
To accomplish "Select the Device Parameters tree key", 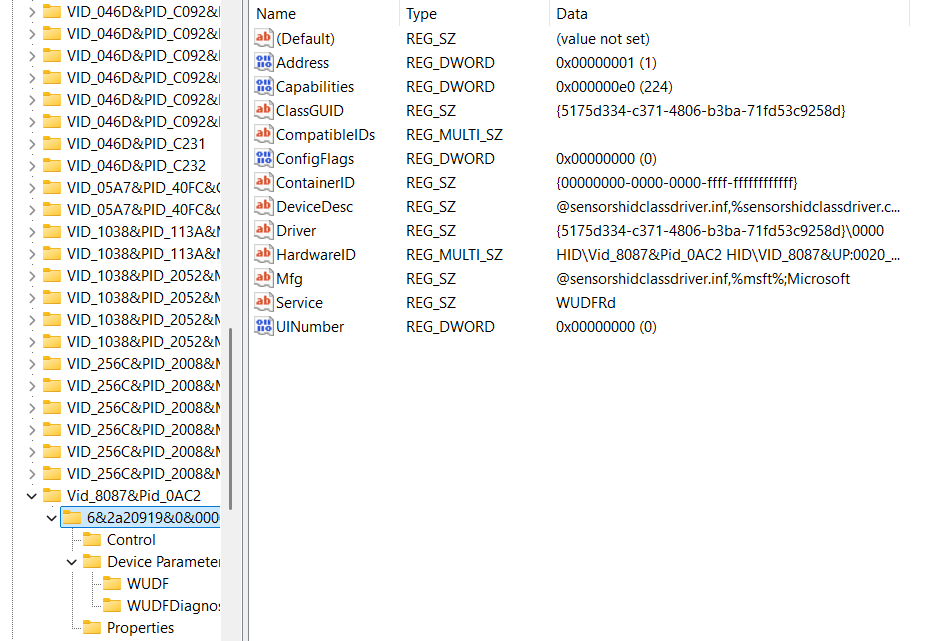I will pos(163,562).
